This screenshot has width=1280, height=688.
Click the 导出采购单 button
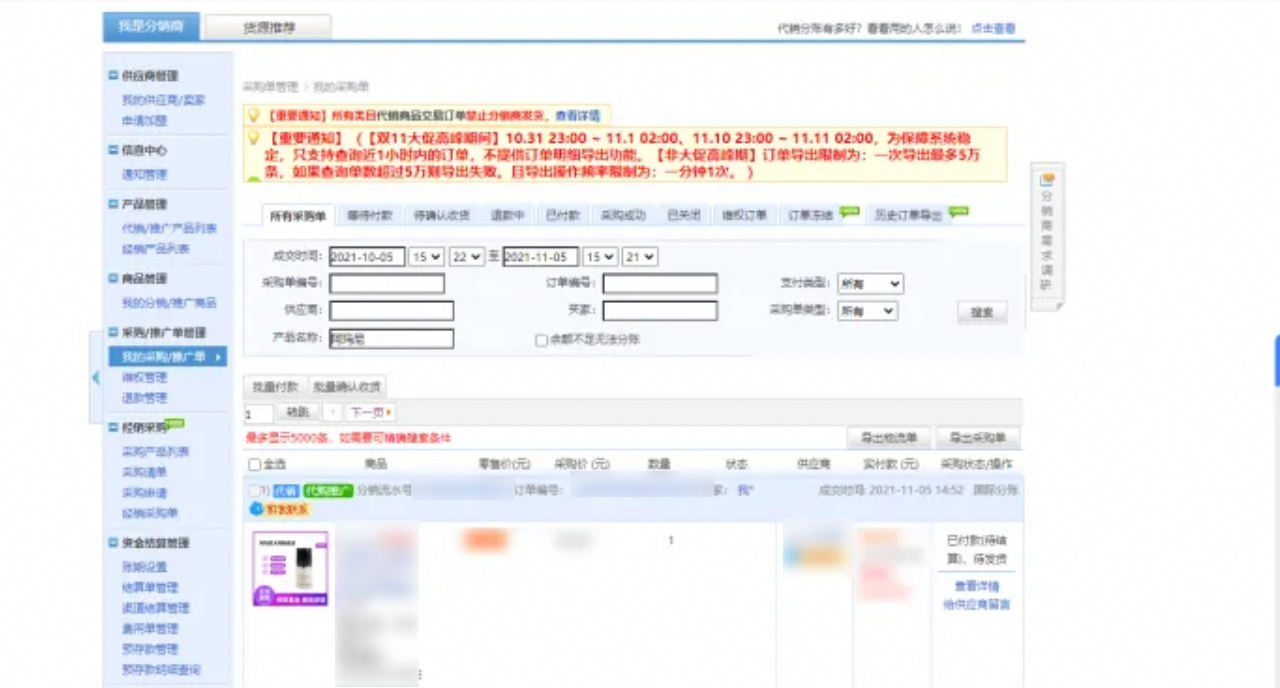(x=978, y=438)
